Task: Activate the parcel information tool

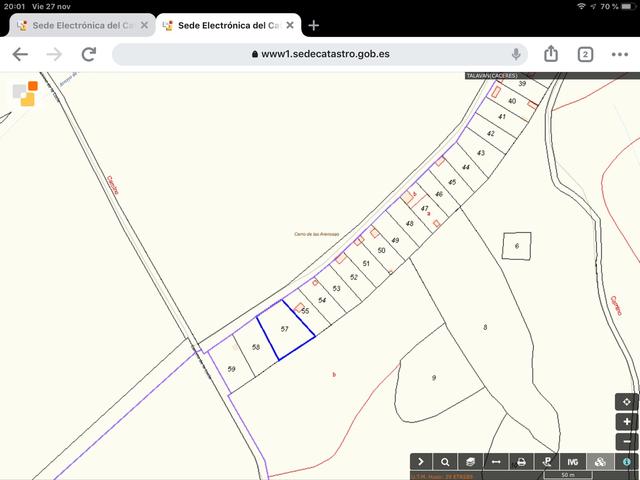Action: click(626, 462)
